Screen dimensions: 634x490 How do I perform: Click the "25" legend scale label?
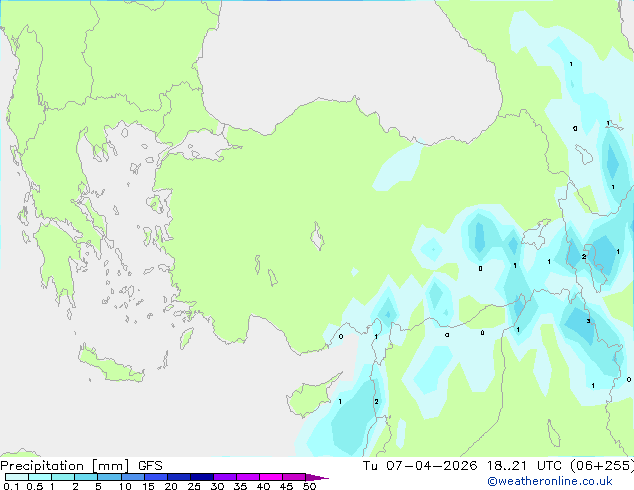click(x=194, y=486)
